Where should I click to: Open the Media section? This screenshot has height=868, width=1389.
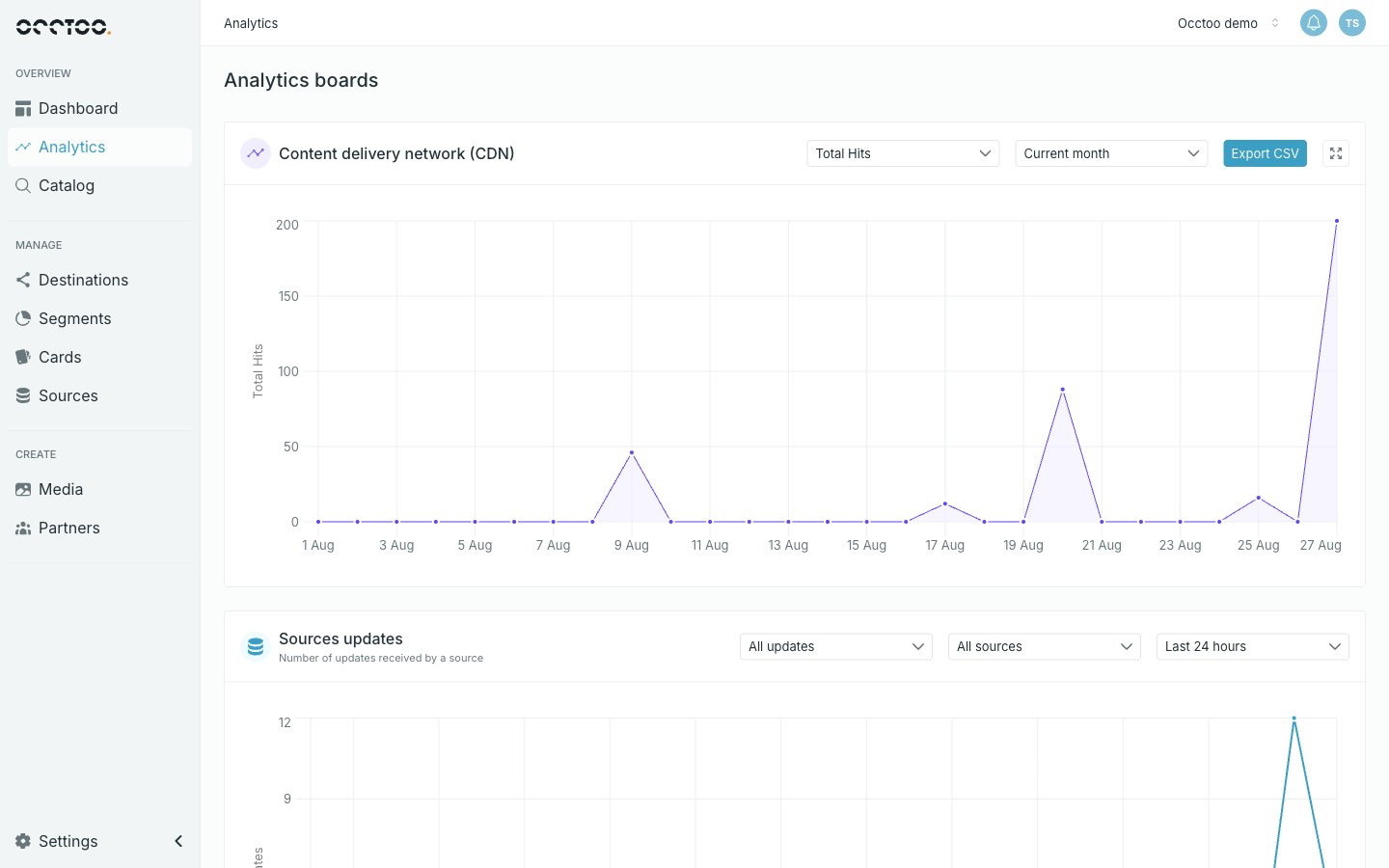61,489
